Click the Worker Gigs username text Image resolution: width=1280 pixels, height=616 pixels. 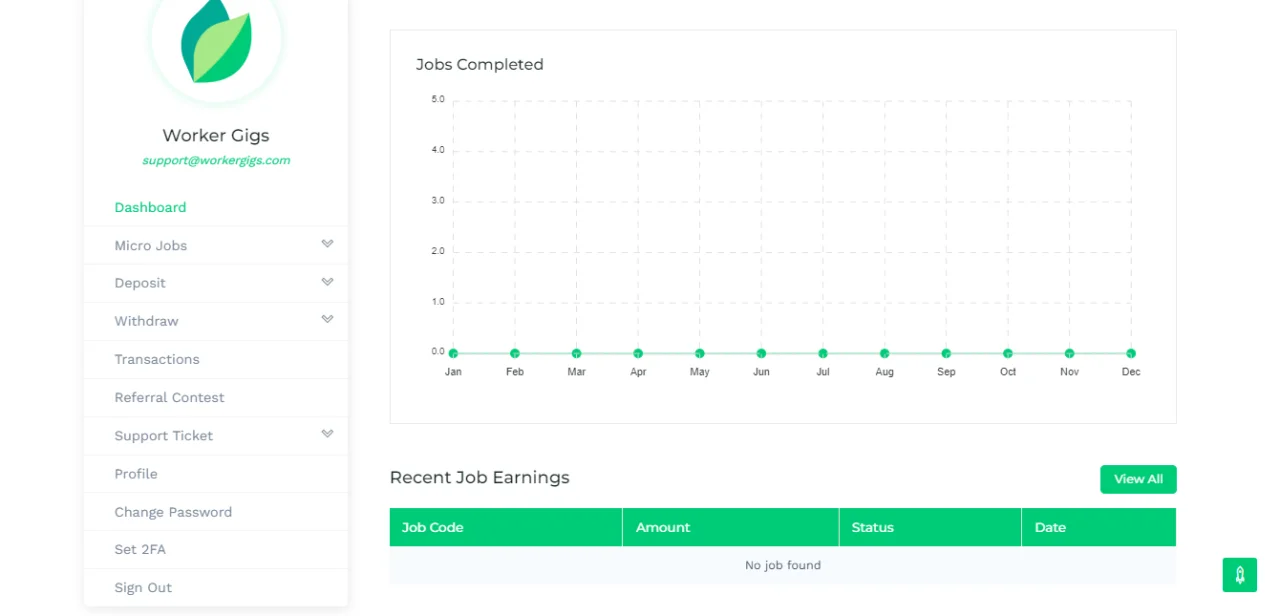[216, 135]
